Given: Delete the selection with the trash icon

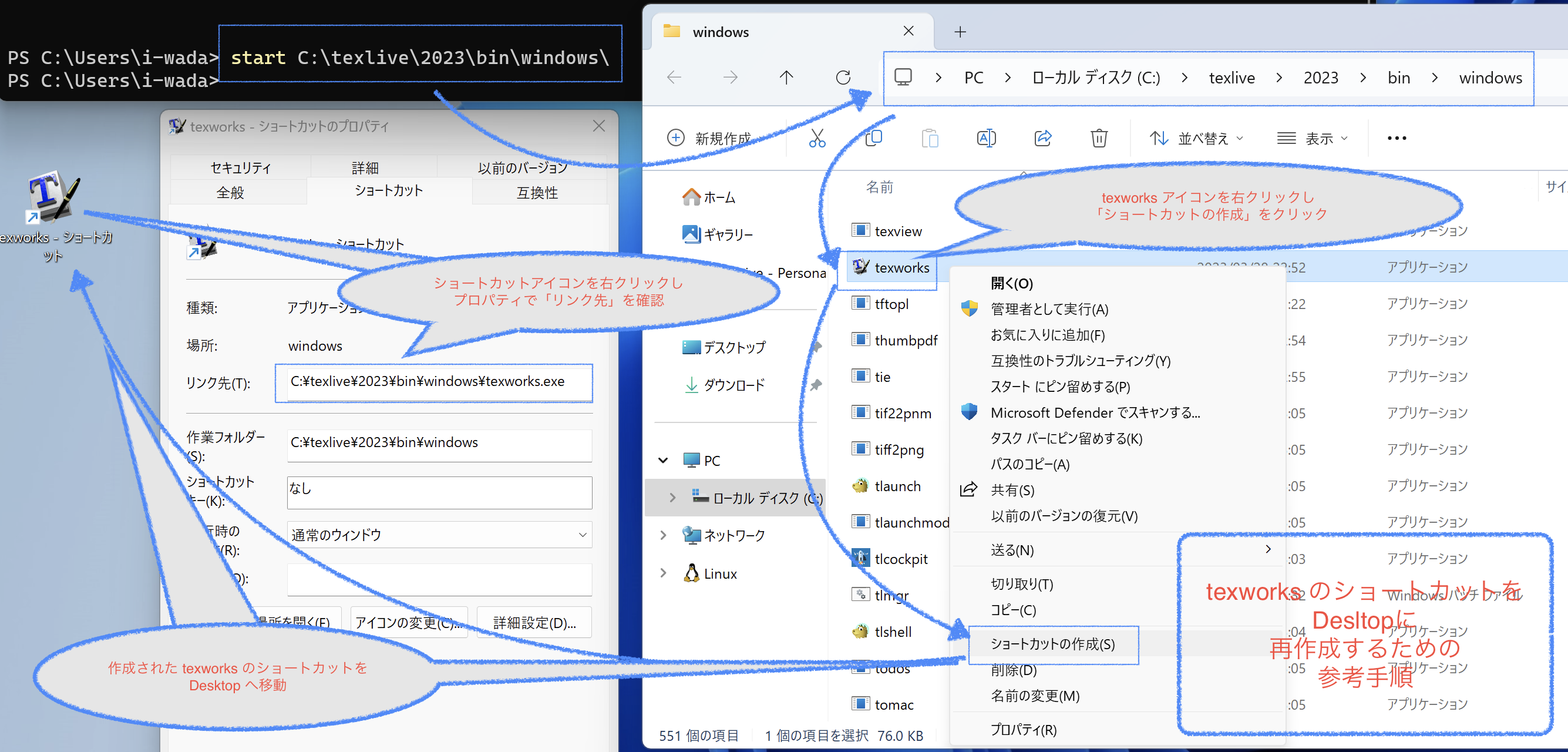Looking at the screenshot, I should 1099,137.
